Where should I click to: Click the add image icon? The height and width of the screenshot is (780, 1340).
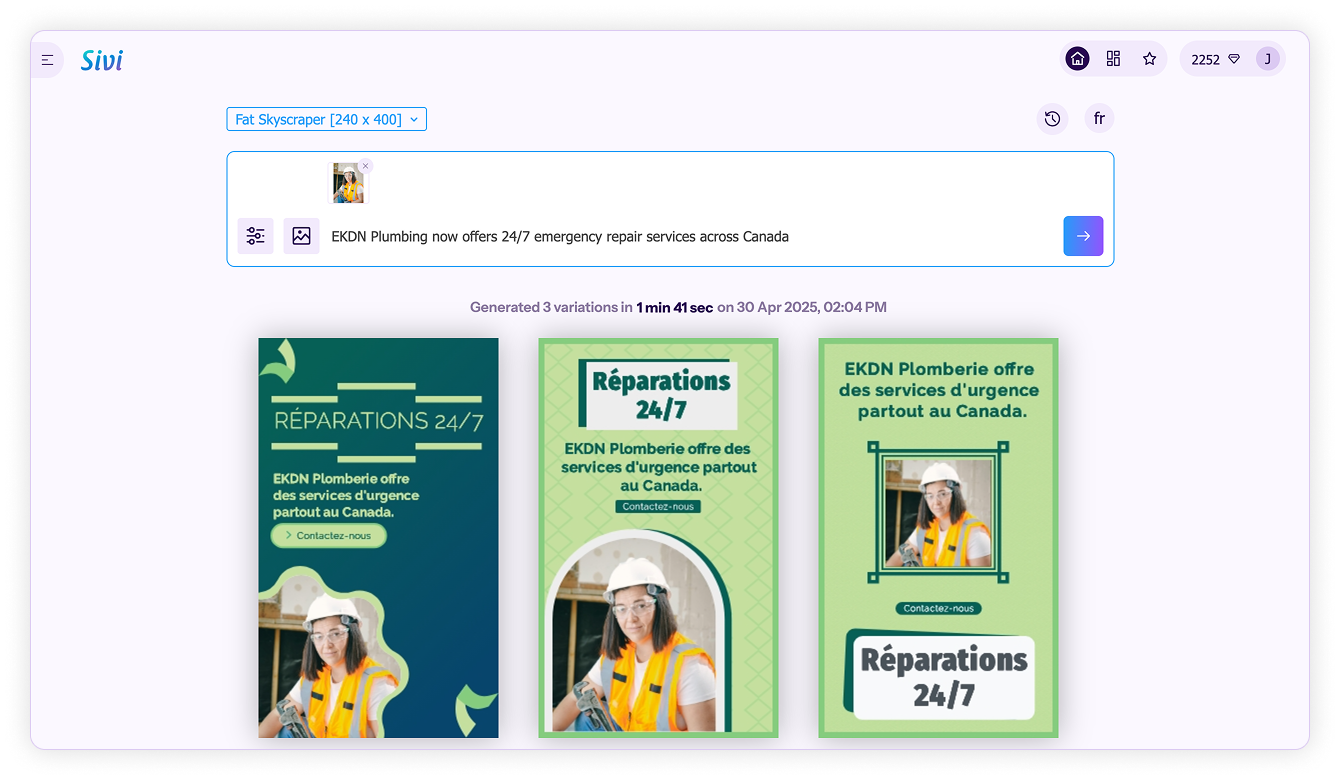(x=301, y=236)
